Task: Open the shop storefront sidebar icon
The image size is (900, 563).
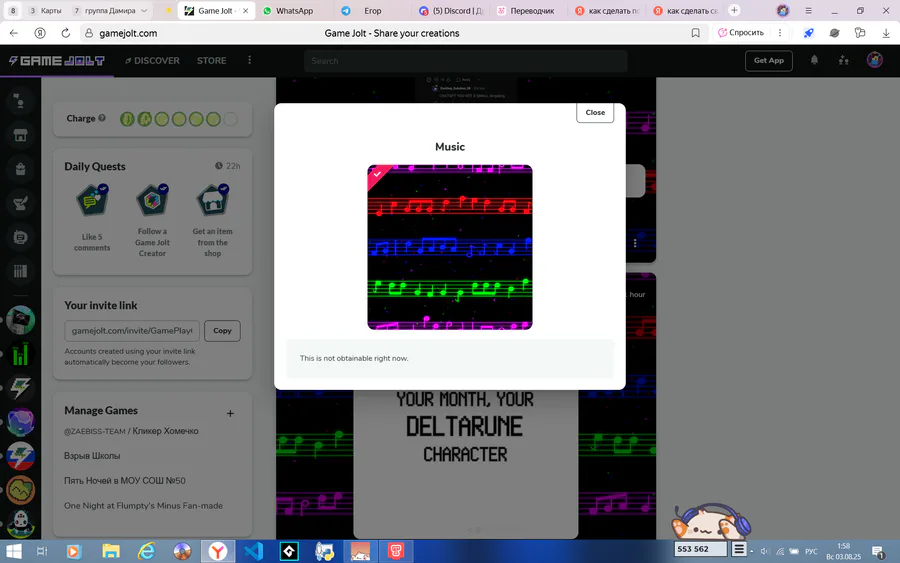Action: coord(20,135)
